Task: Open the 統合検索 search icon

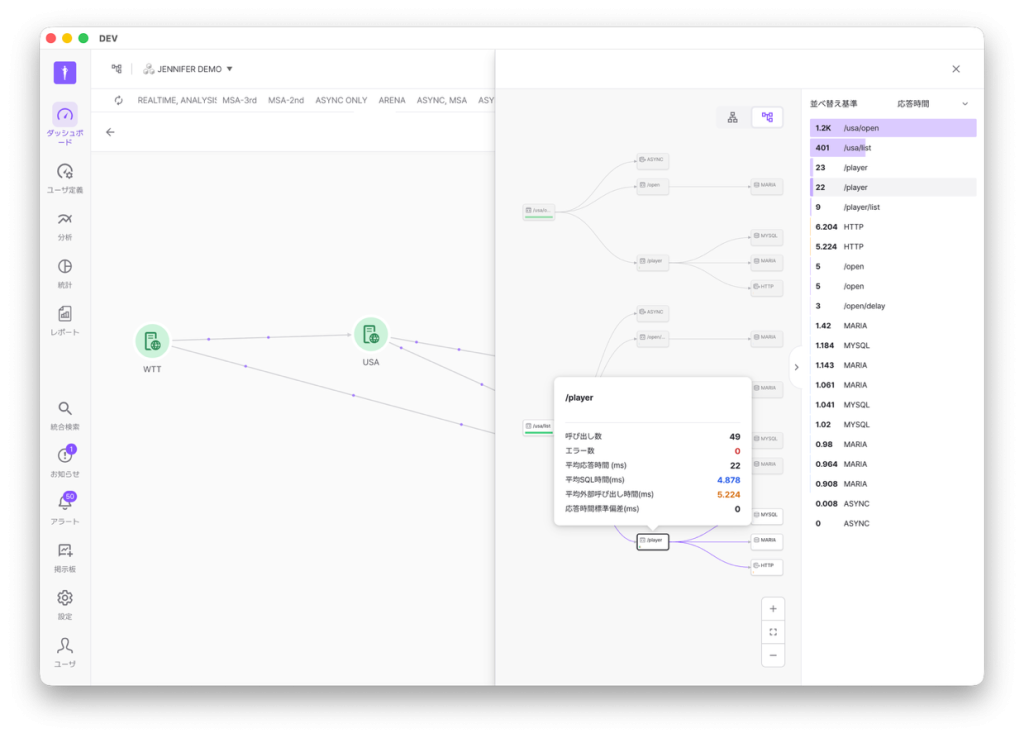Action: (x=64, y=409)
